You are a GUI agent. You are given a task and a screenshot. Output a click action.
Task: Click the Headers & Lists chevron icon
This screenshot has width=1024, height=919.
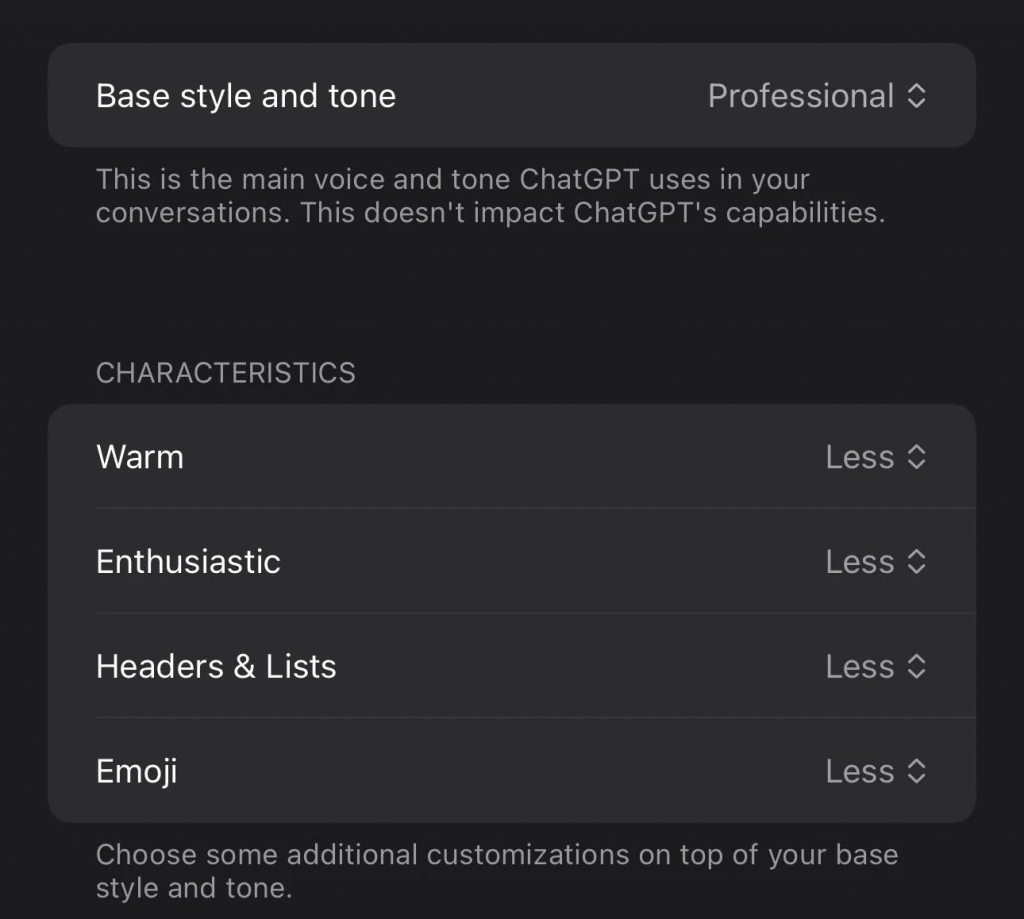coord(916,667)
